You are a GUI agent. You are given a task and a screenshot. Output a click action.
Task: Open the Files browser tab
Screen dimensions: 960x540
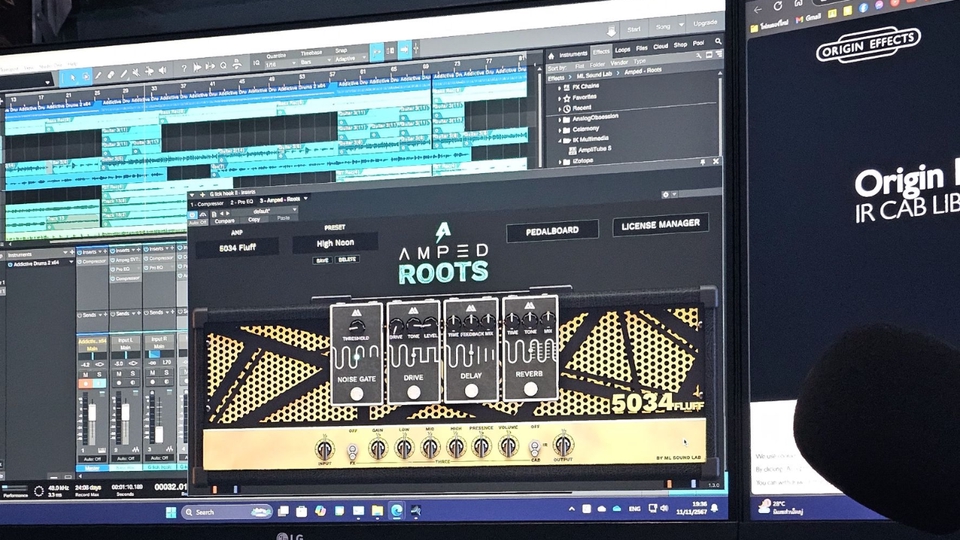coord(642,48)
